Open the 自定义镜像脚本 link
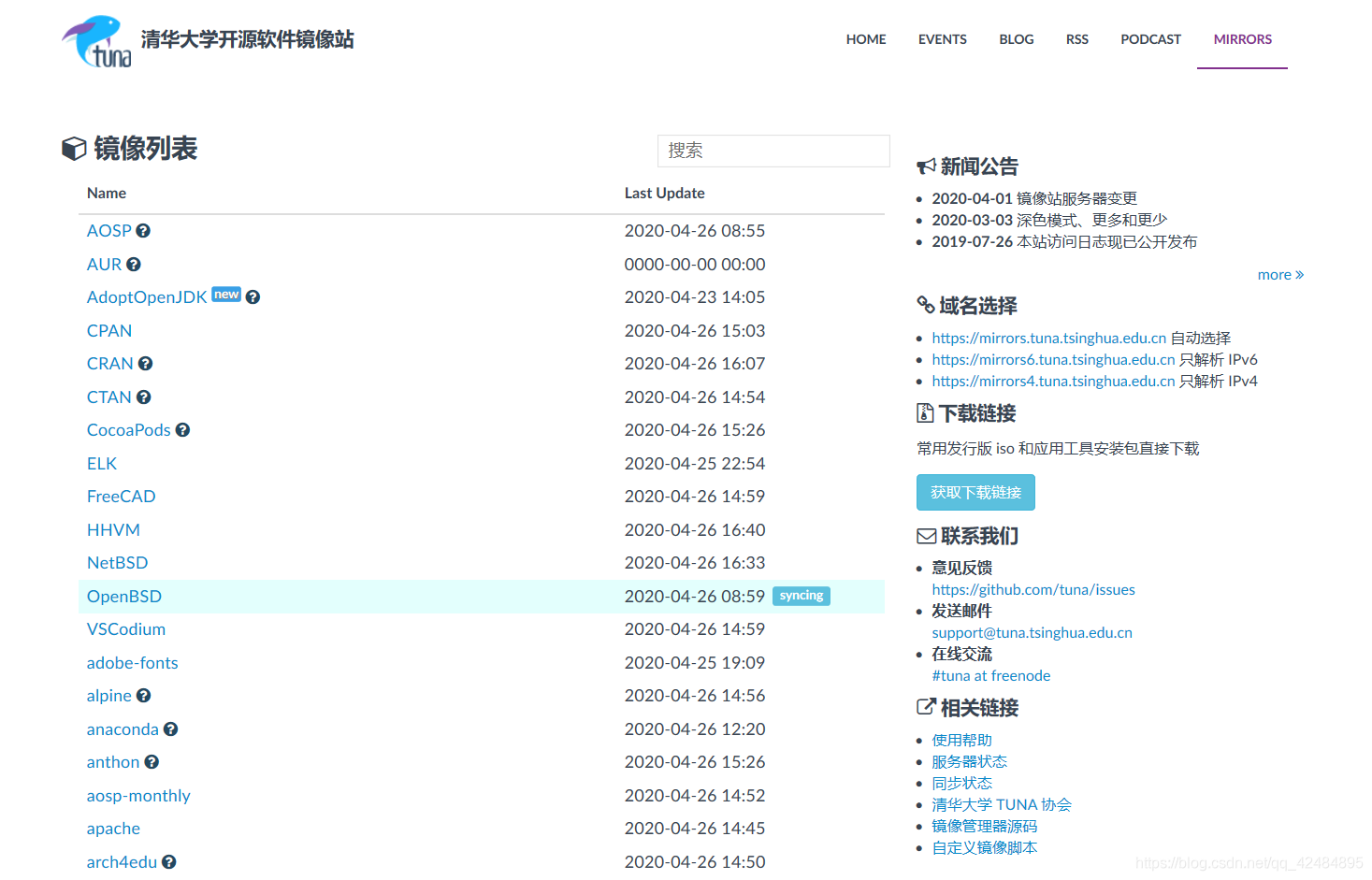 pyautogui.click(x=985, y=848)
